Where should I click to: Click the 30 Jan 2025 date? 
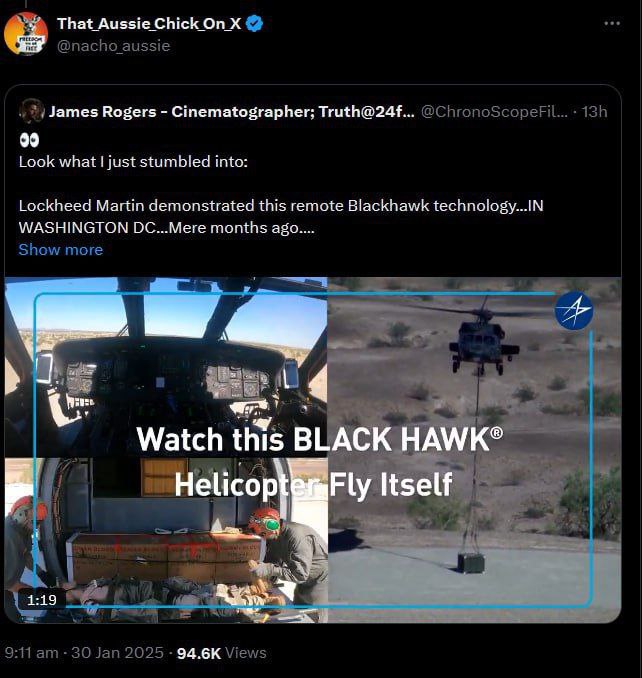tap(117, 652)
